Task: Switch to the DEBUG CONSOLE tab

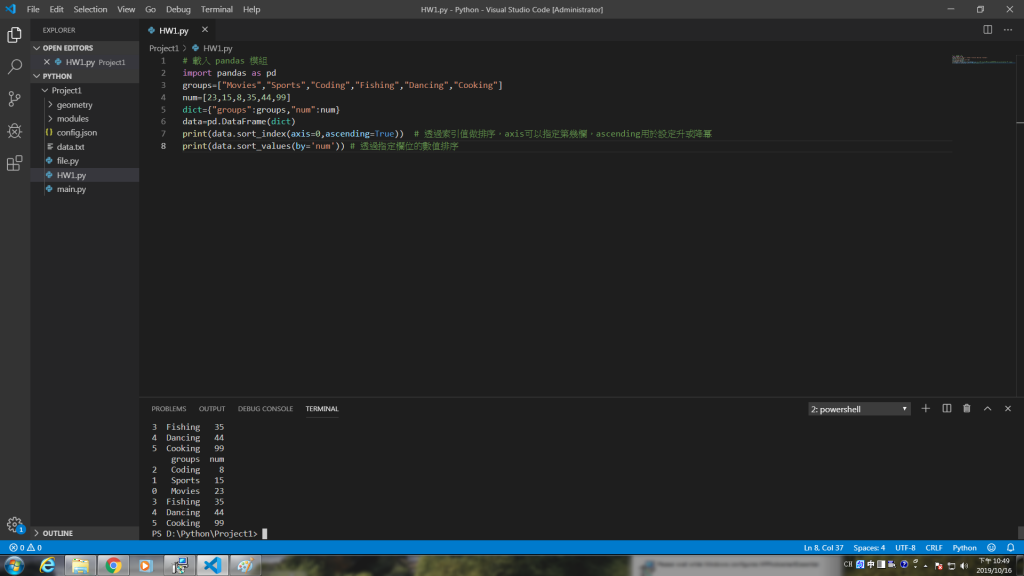Action: click(265, 409)
